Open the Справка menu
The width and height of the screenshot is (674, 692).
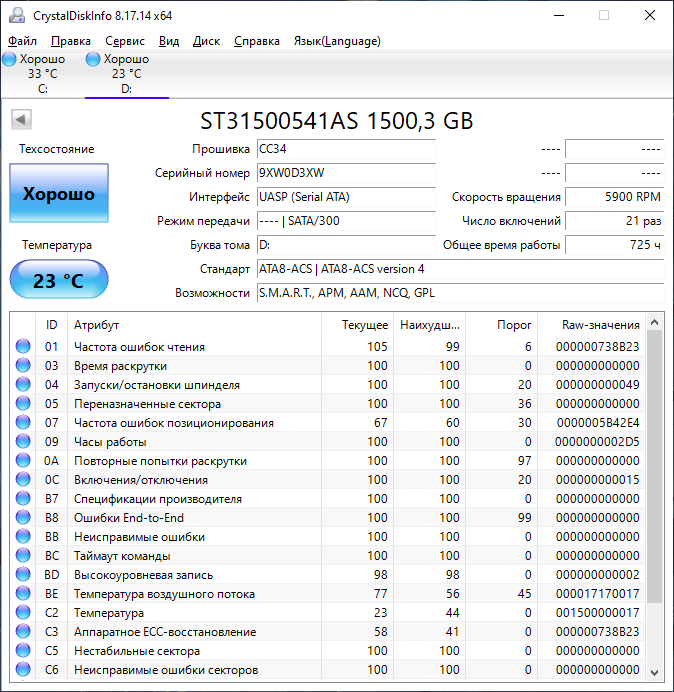click(x=256, y=41)
